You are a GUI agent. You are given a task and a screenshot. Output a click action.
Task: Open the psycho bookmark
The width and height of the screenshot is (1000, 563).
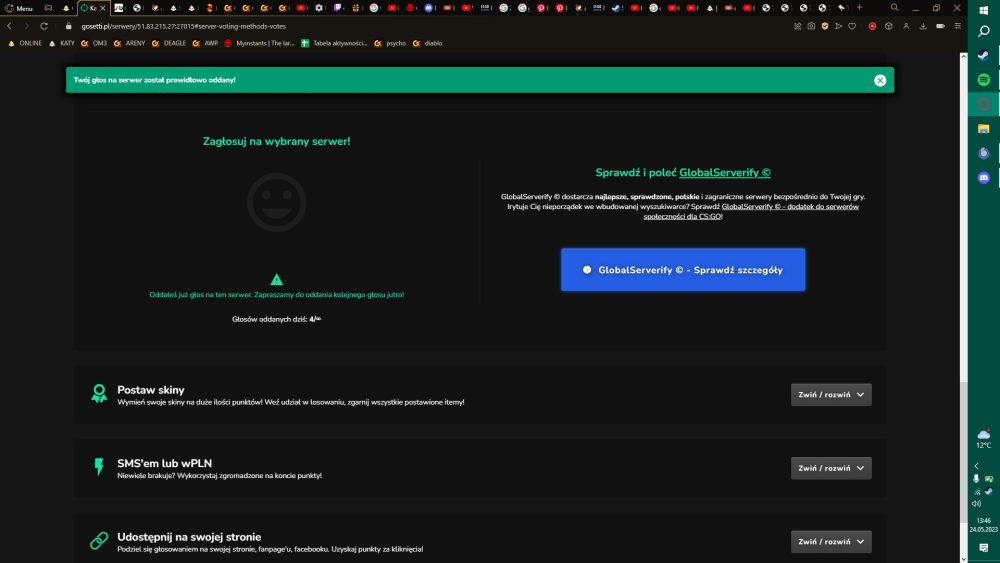click(x=390, y=43)
